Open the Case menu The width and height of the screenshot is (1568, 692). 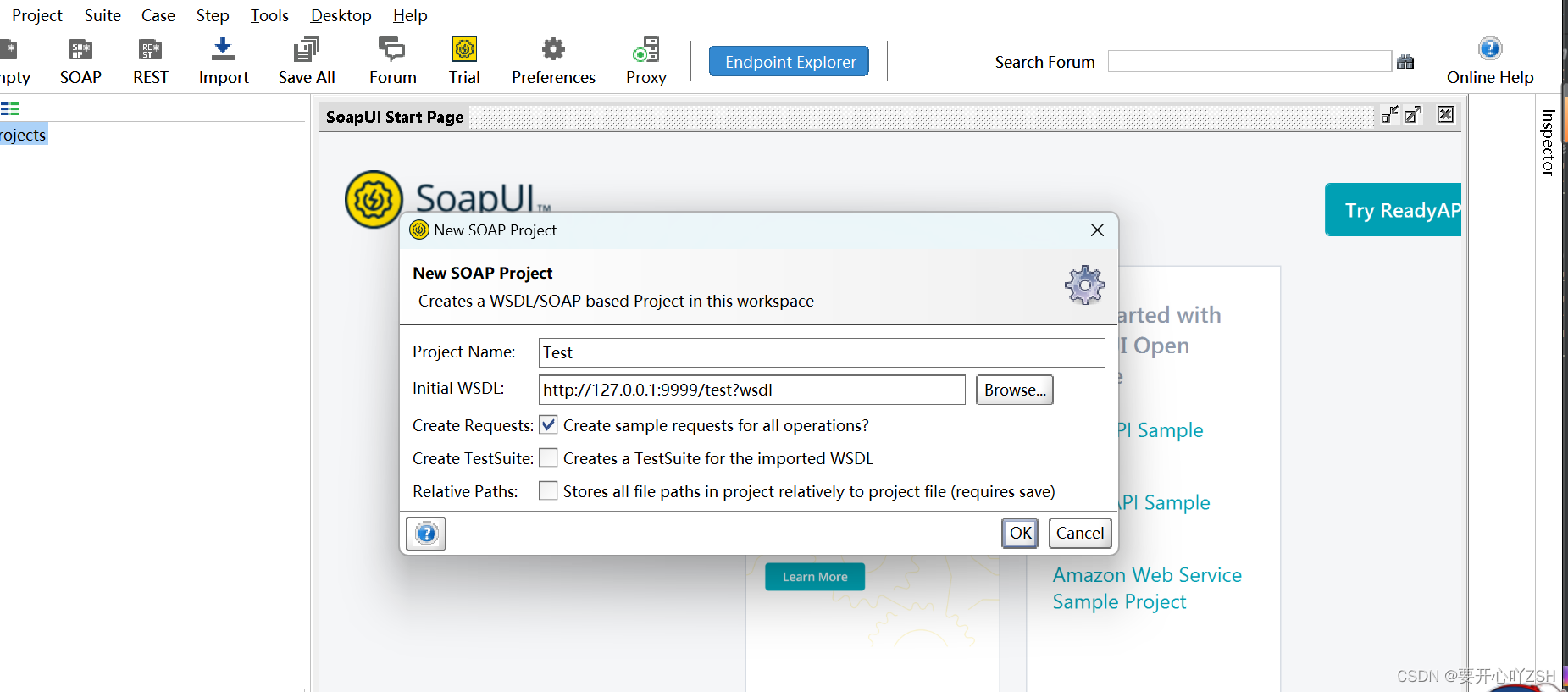[158, 15]
